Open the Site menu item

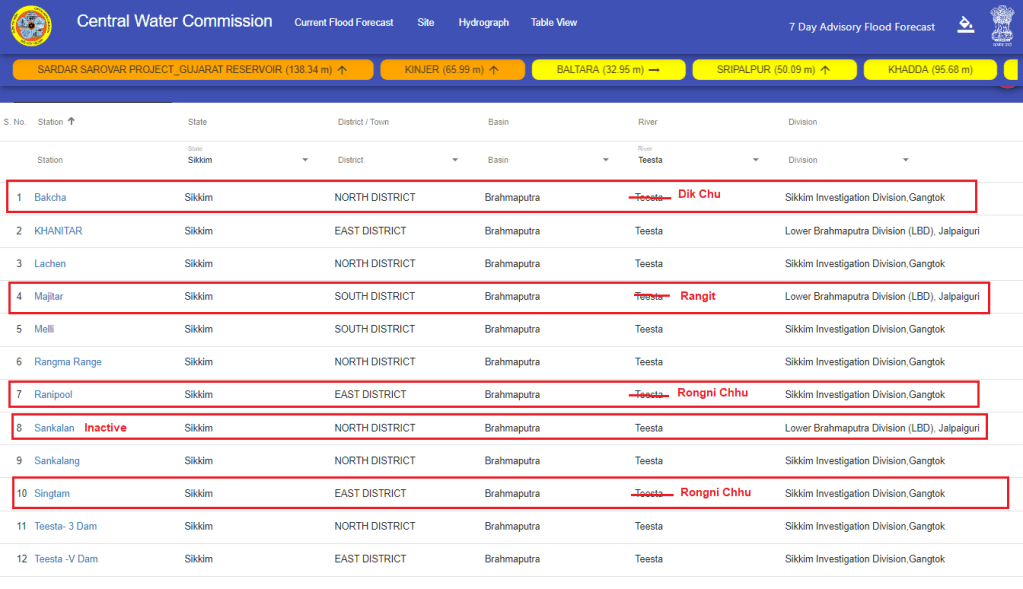426,22
